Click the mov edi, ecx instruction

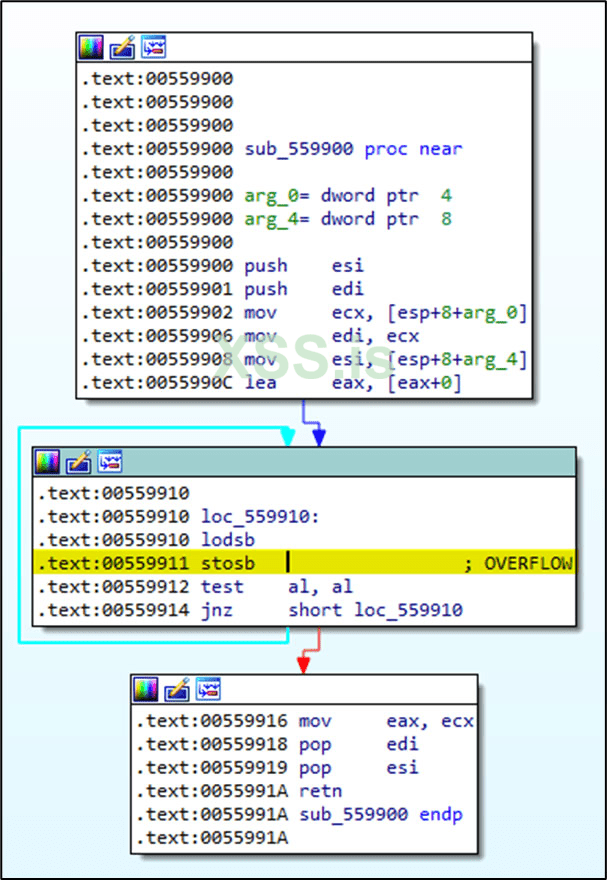[x=332, y=336]
